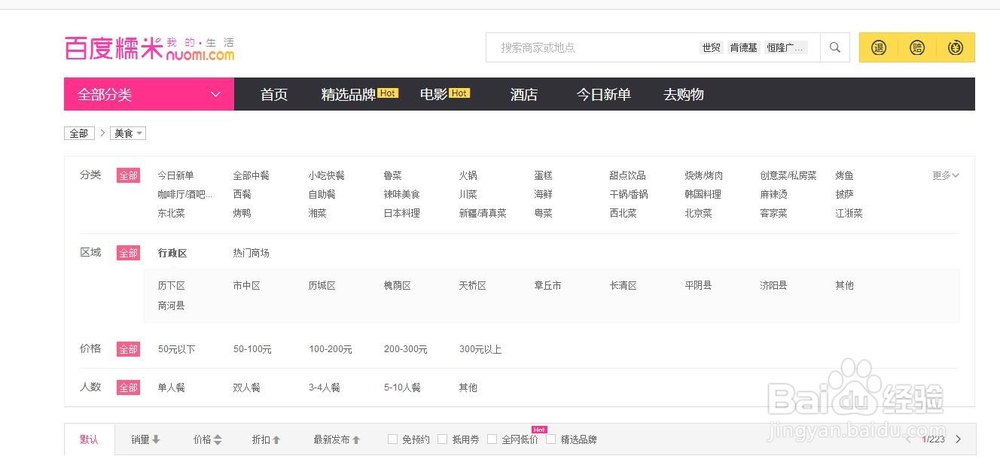Click the 退 refund guarantee icon
The width and height of the screenshot is (1000, 465).
[x=878, y=48]
